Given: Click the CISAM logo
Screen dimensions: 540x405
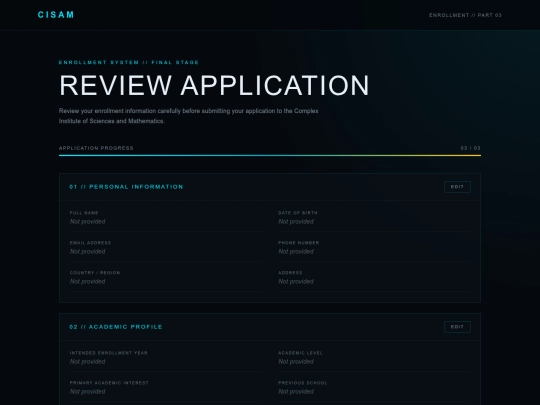Looking at the screenshot, I should [x=56, y=15].
